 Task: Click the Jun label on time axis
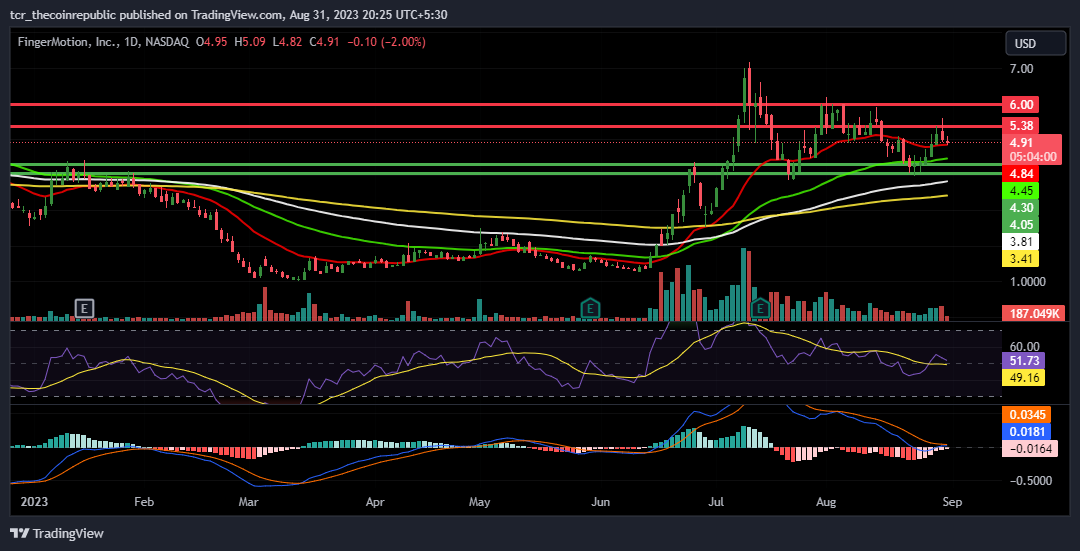point(601,501)
